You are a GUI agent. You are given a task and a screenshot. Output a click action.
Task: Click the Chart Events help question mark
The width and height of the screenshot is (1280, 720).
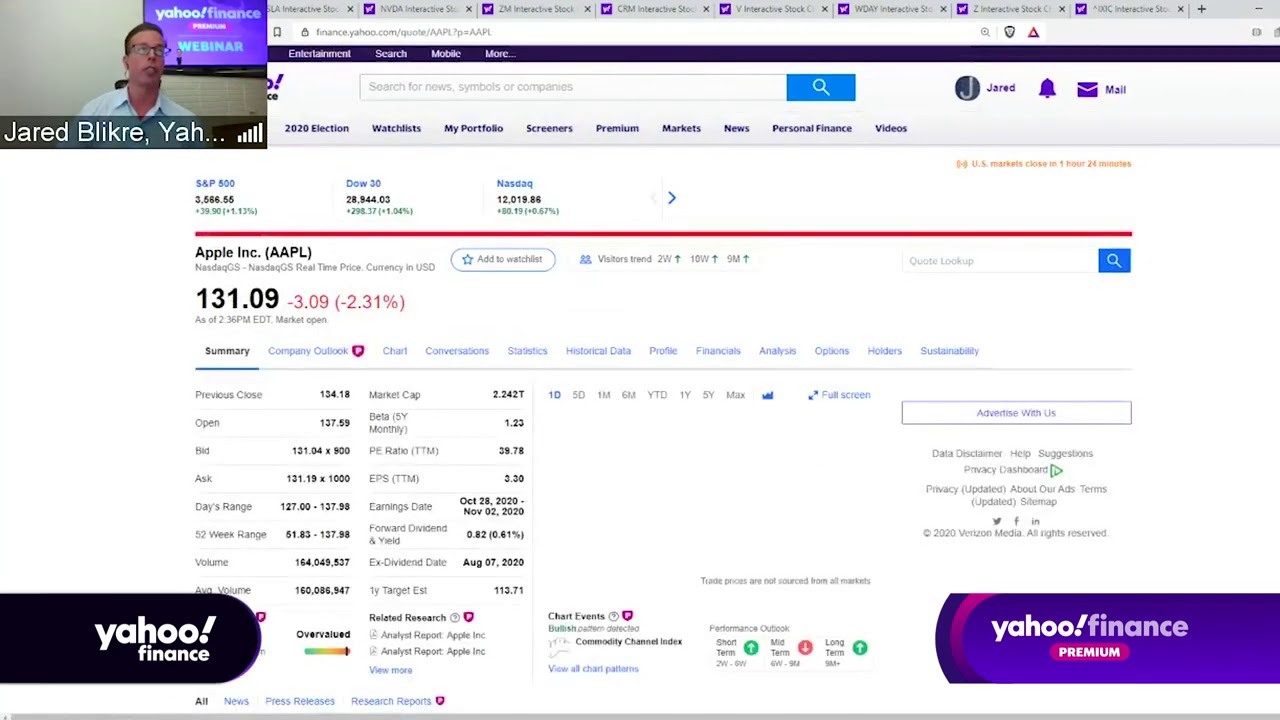(614, 616)
